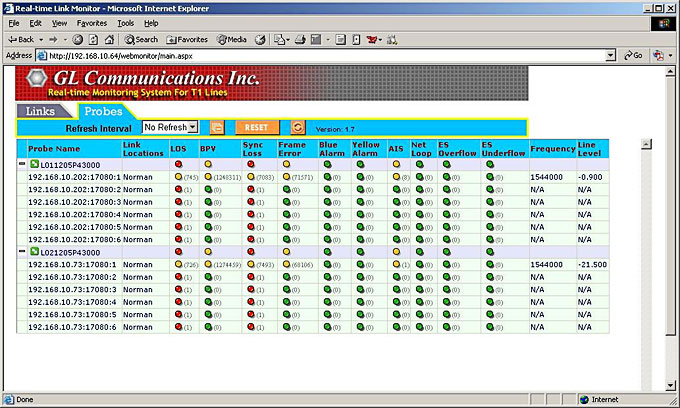Click probe name 192.168.10.73:17080:3
Viewport: 680px width, 408px height.
click(x=72, y=289)
